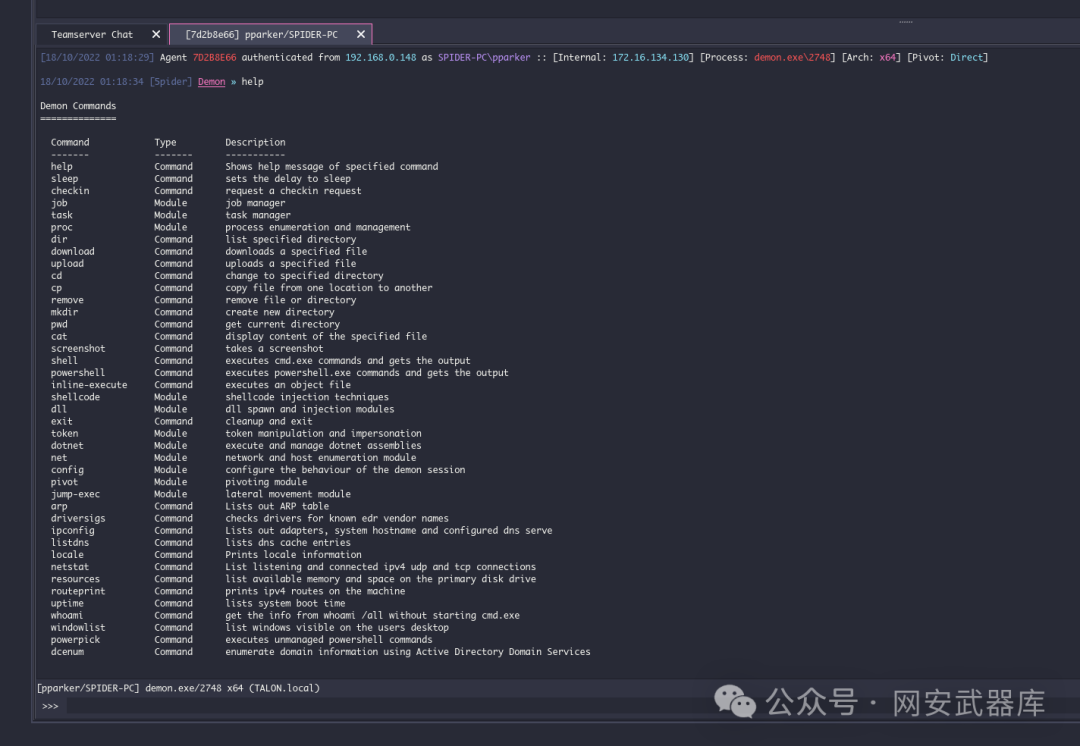
Task: Click the agent ID 7D2B8E66 text
Action: [x=214, y=57]
